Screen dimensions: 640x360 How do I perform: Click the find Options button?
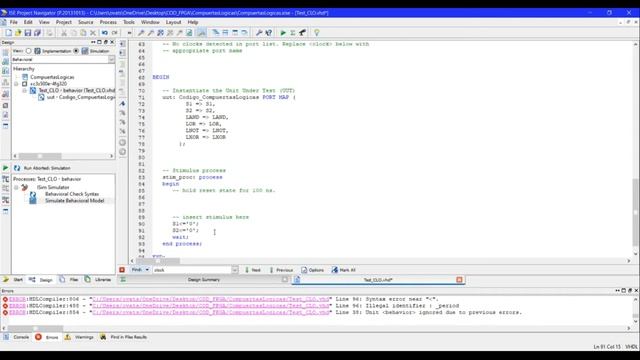coord(312,270)
